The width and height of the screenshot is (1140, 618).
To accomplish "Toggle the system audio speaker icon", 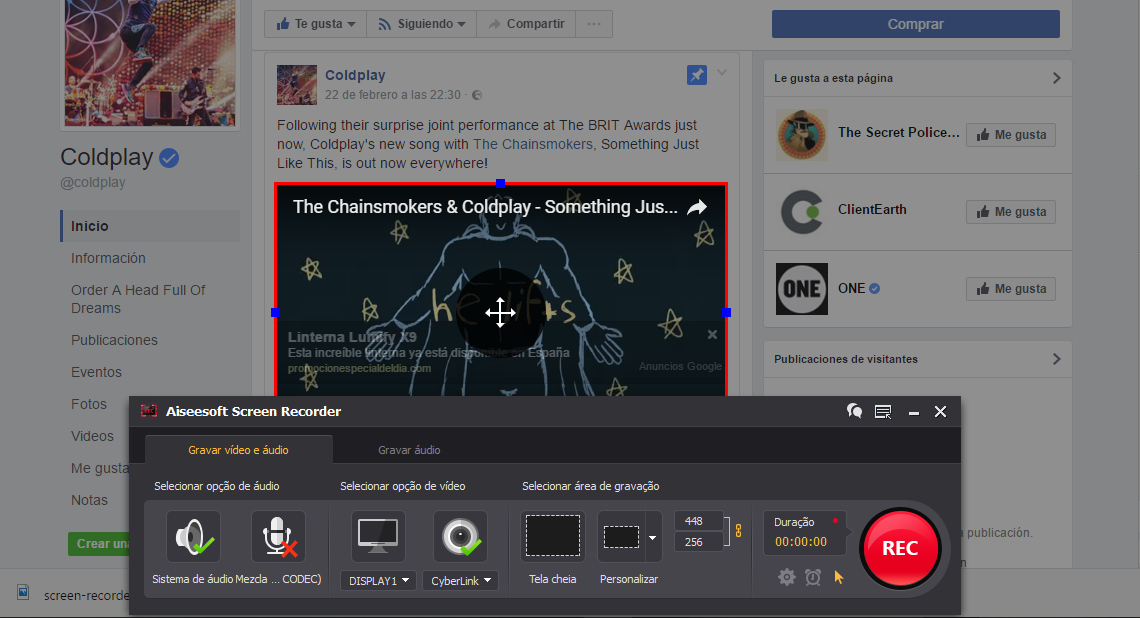I will [x=193, y=537].
